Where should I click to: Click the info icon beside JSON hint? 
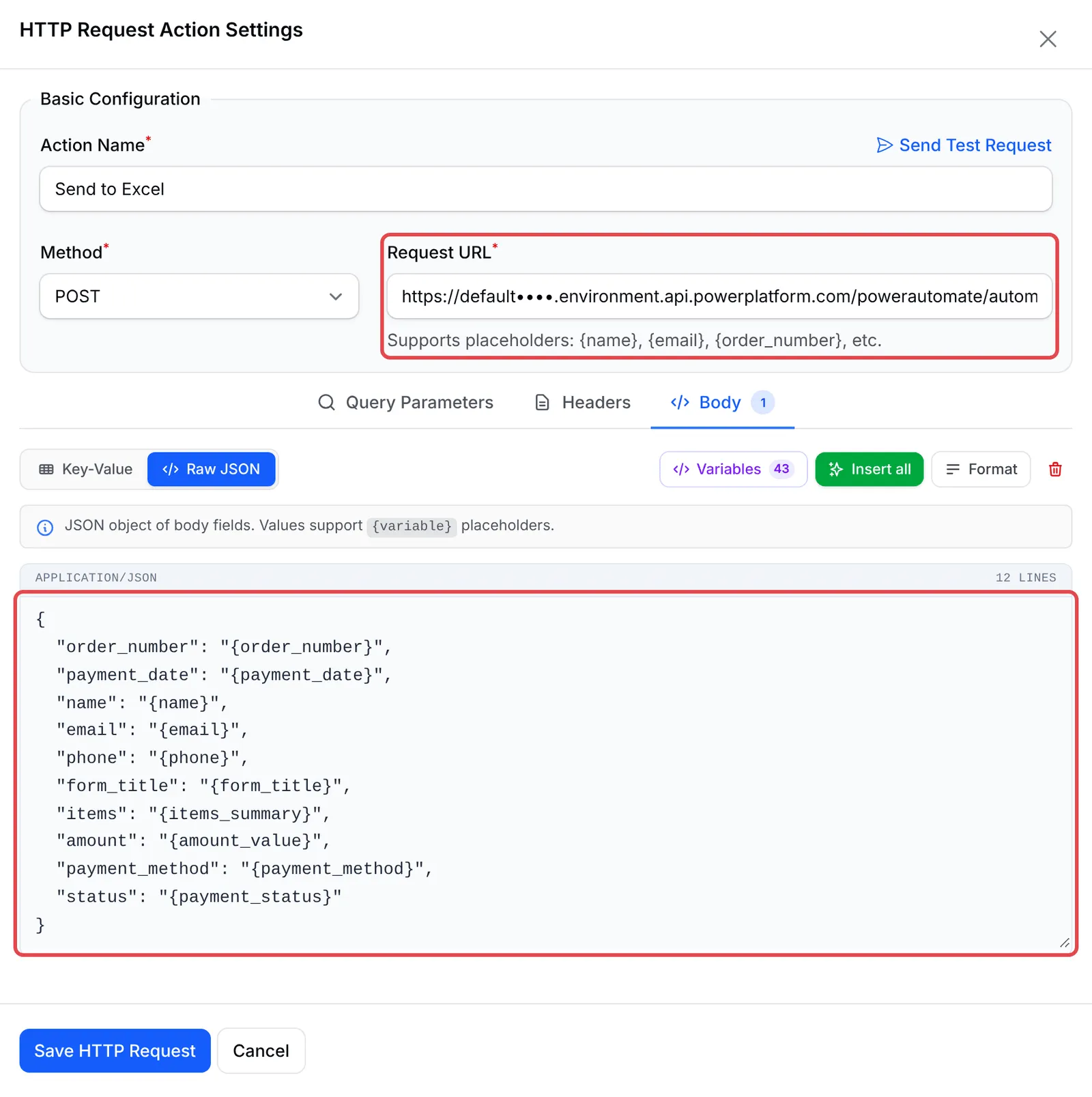45,527
